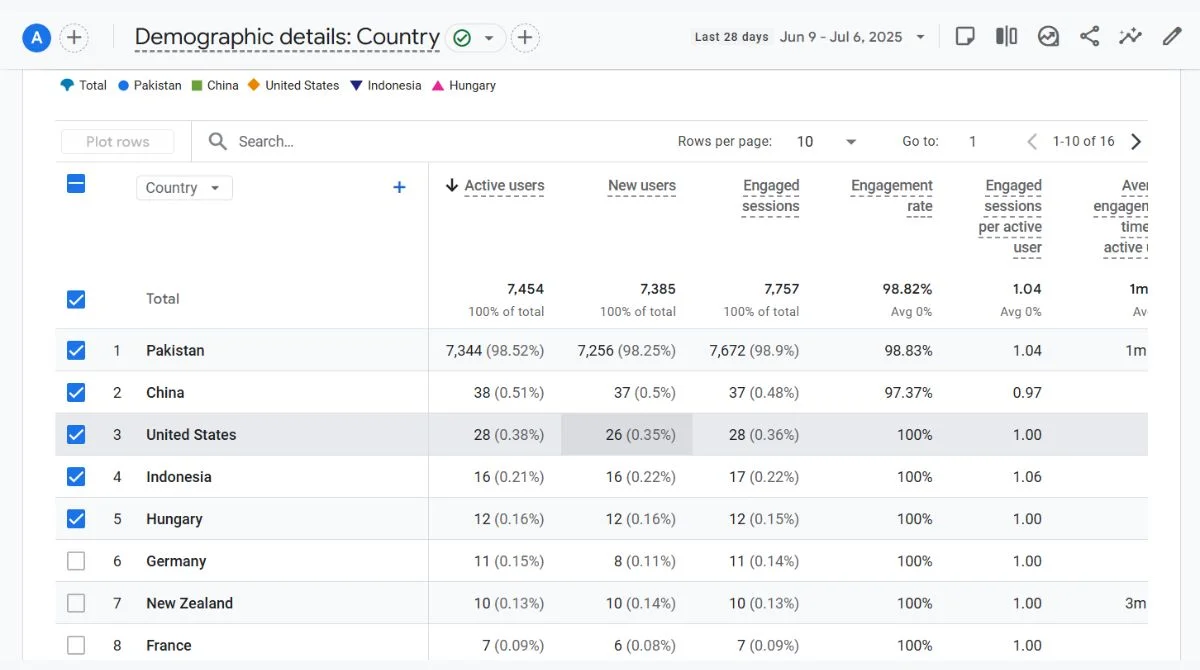Open the Country dimension dropdown
This screenshot has height=670, width=1200.
pyautogui.click(x=184, y=188)
